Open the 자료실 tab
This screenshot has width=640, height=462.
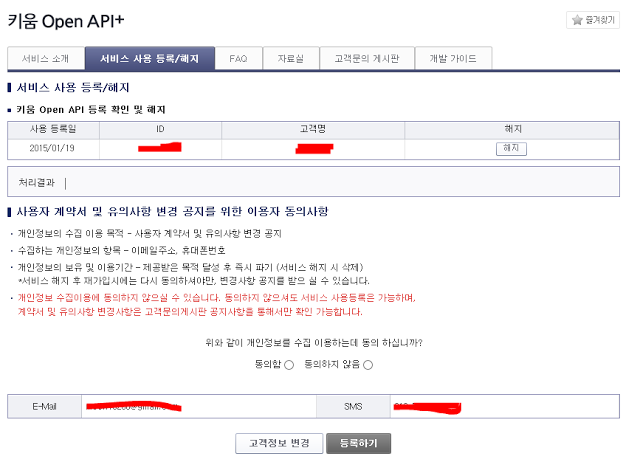click(x=291, y=58)
